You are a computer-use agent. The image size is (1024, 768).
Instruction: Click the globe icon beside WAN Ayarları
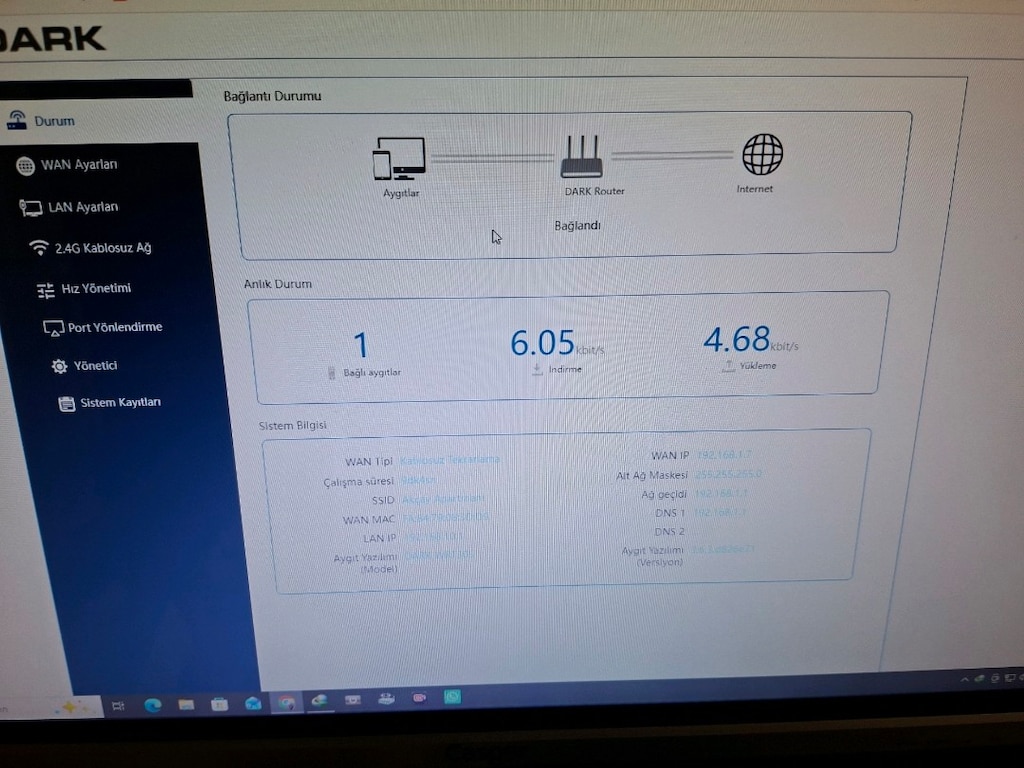25,167
